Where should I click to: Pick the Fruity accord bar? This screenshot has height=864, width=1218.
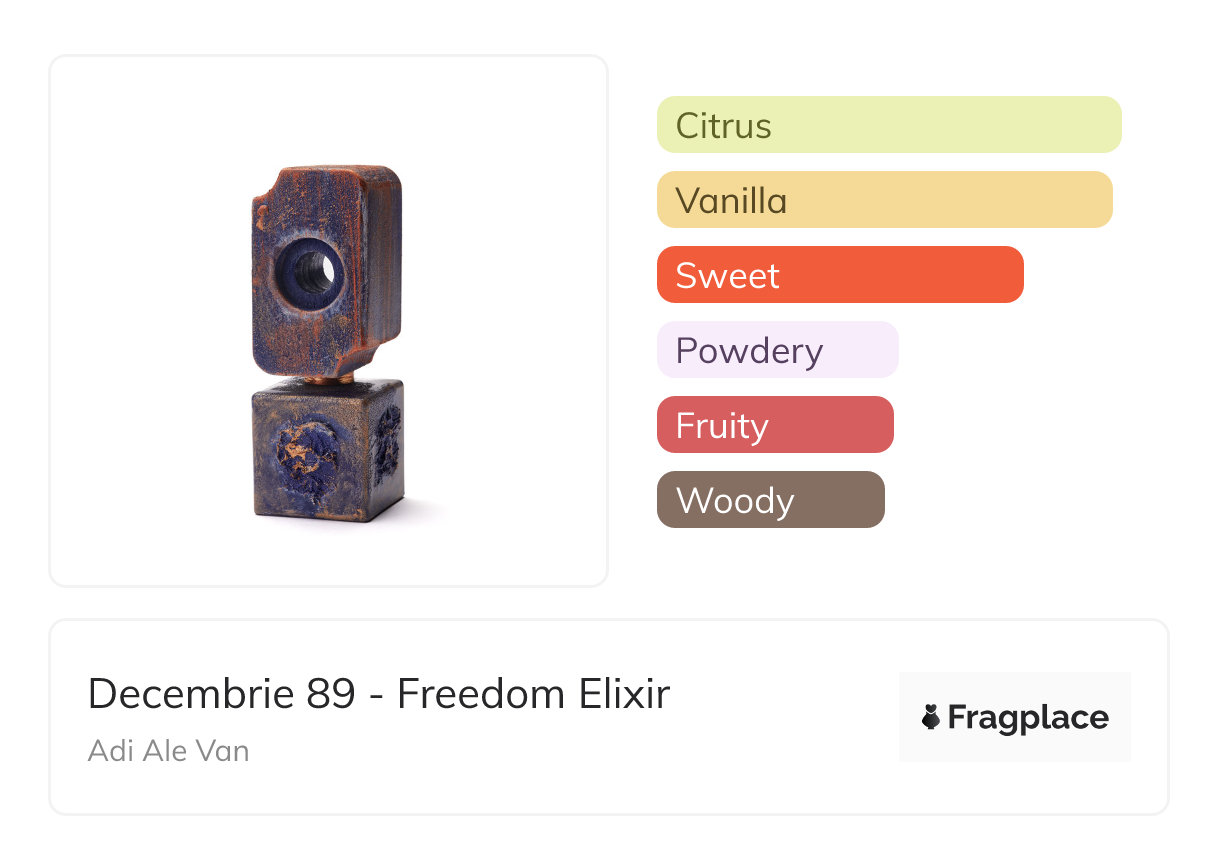(774, 425)
